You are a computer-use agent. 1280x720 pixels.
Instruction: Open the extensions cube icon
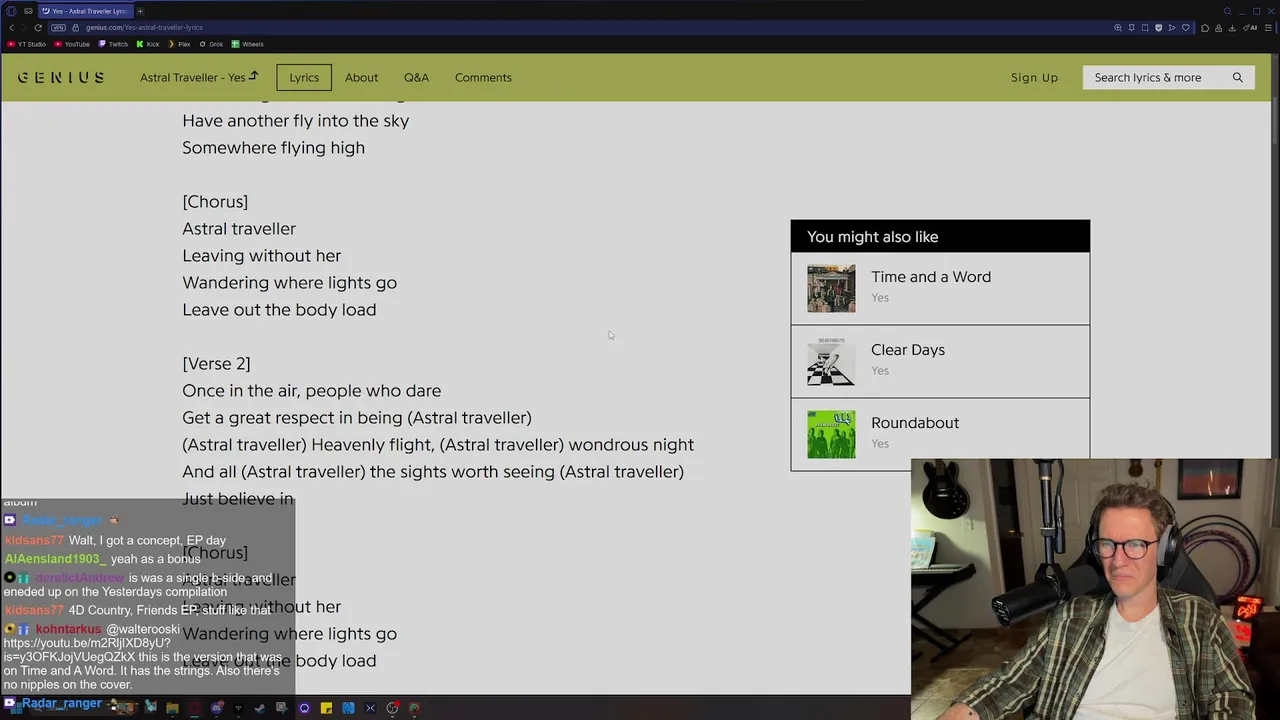pos(1205,28)
